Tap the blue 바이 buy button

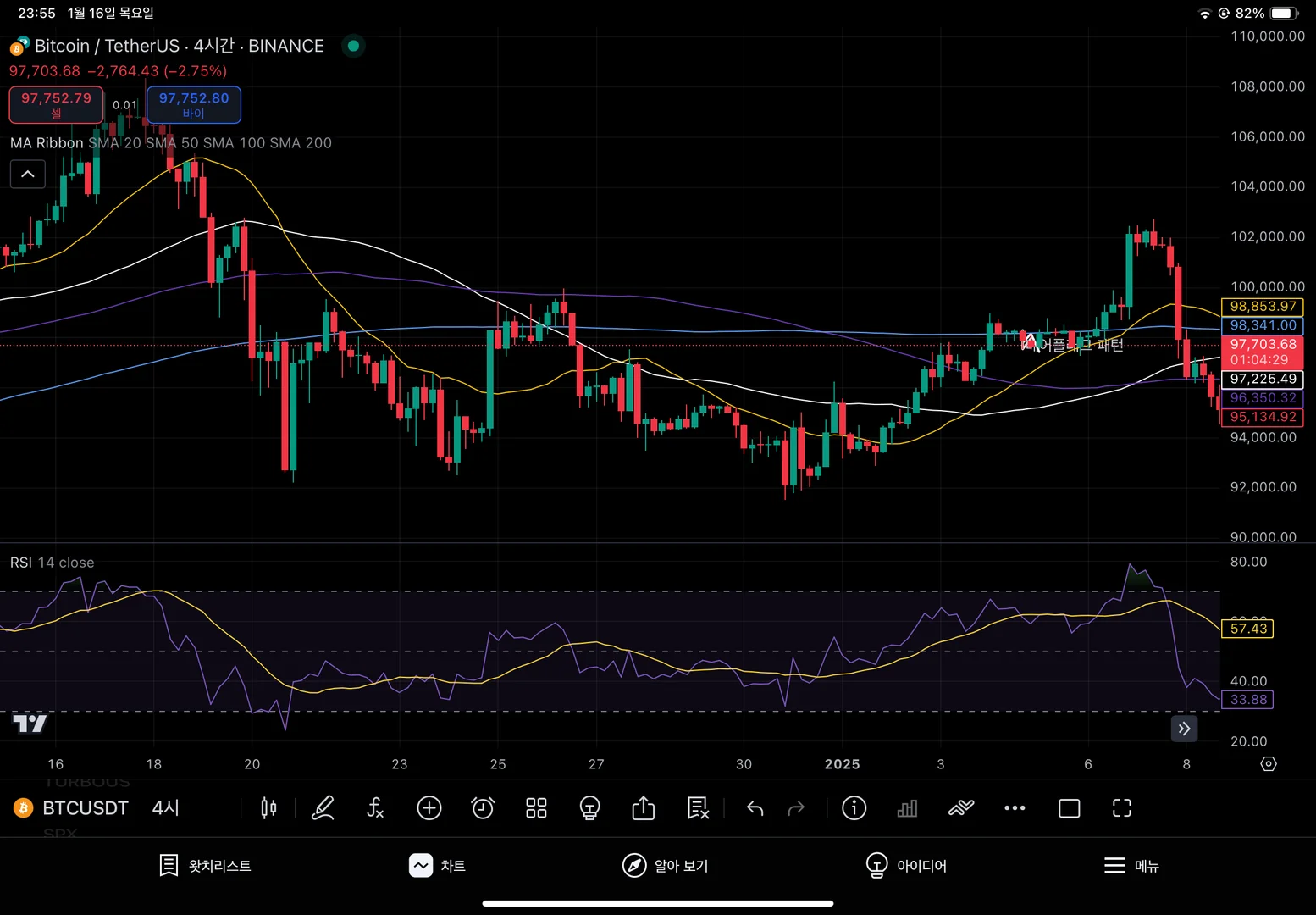[194, 104]
